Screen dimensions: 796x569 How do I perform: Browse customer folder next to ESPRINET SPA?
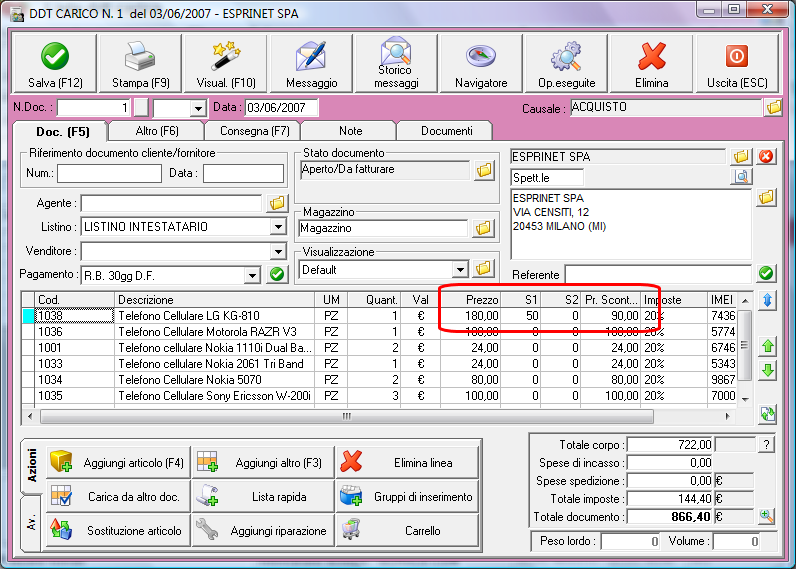coord(741,156)
